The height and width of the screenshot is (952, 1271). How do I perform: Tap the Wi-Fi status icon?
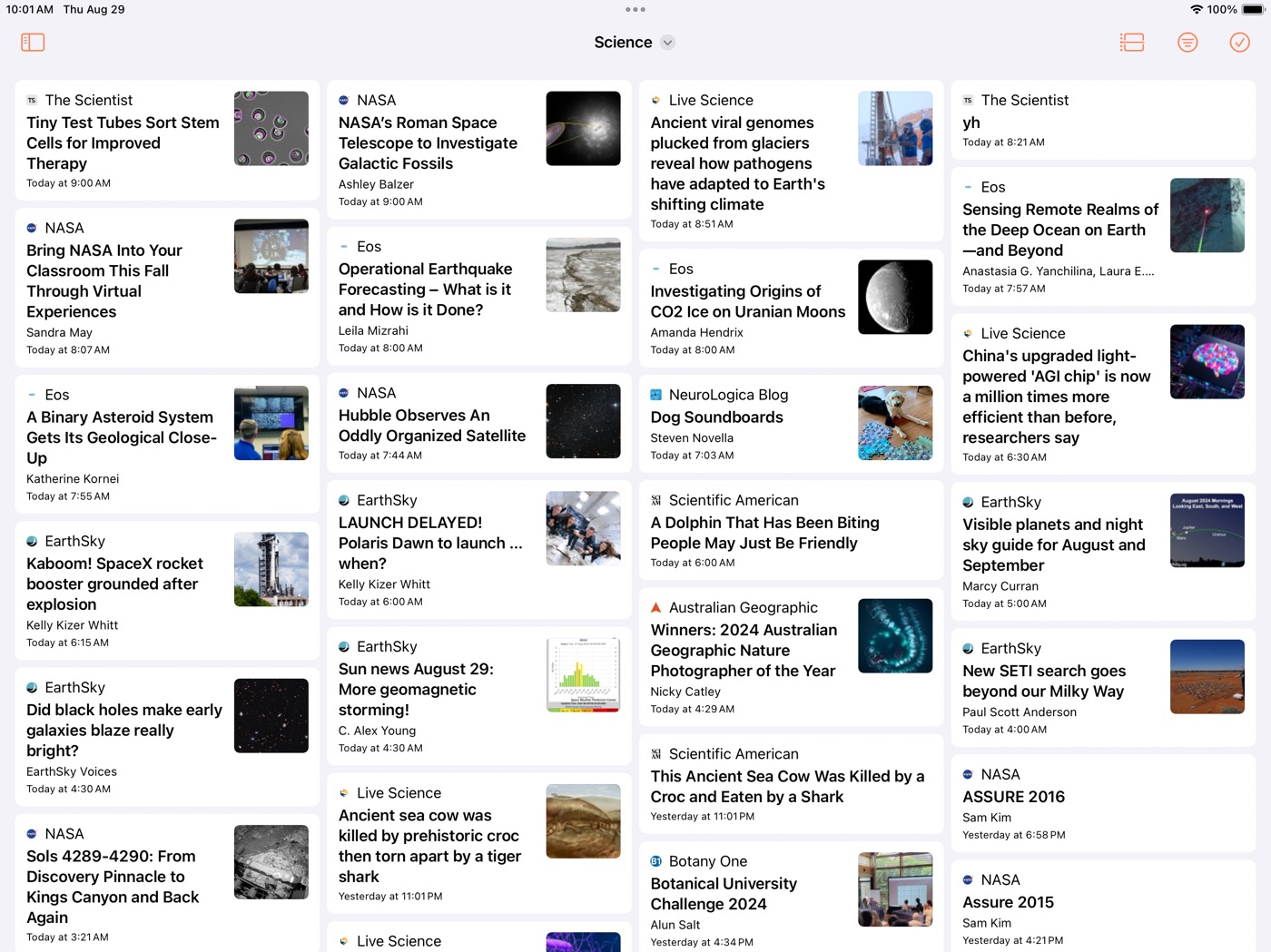click(x=1197, y=9)
